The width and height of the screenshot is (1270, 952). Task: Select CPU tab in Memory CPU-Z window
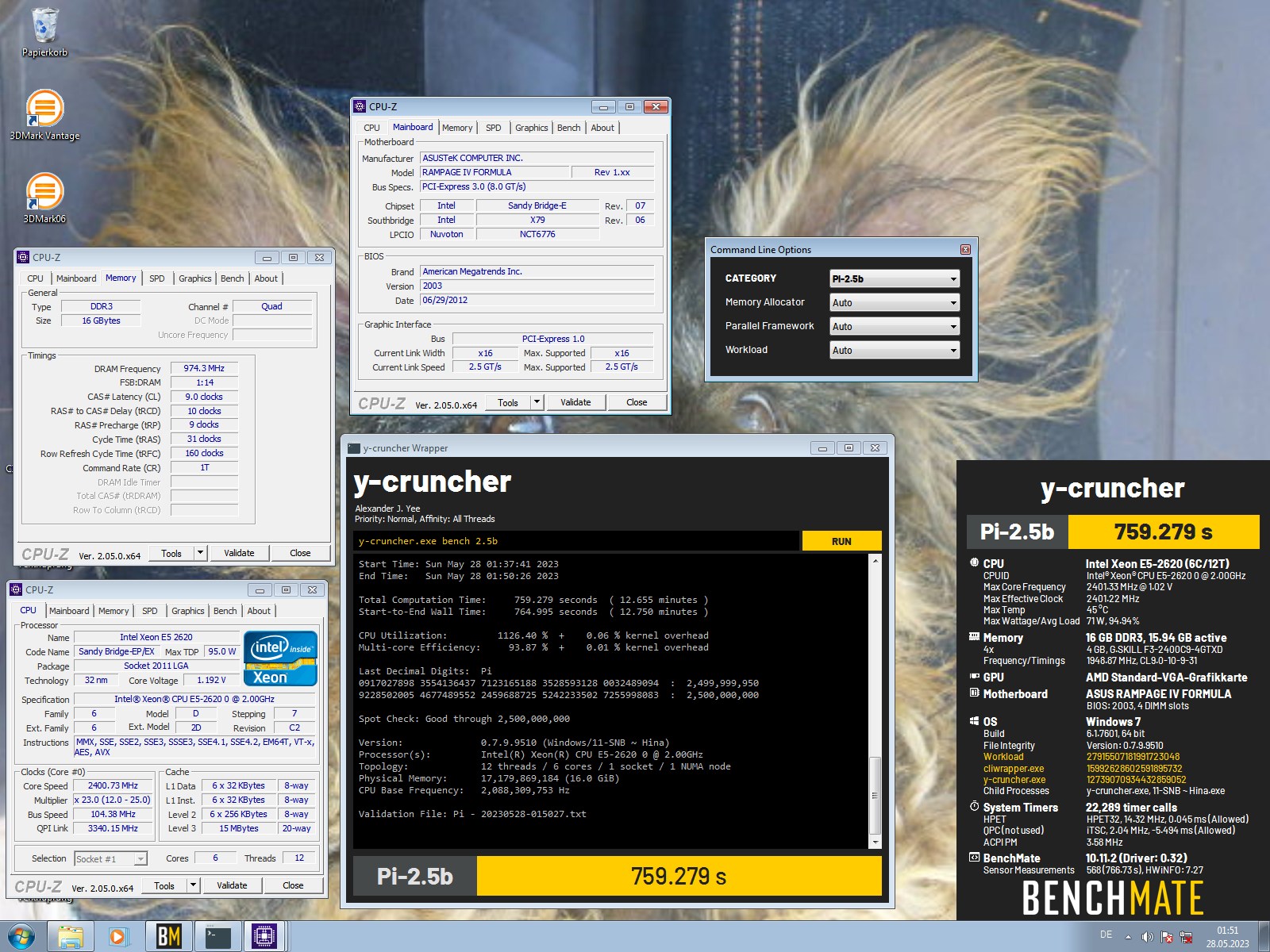(35, 278)
